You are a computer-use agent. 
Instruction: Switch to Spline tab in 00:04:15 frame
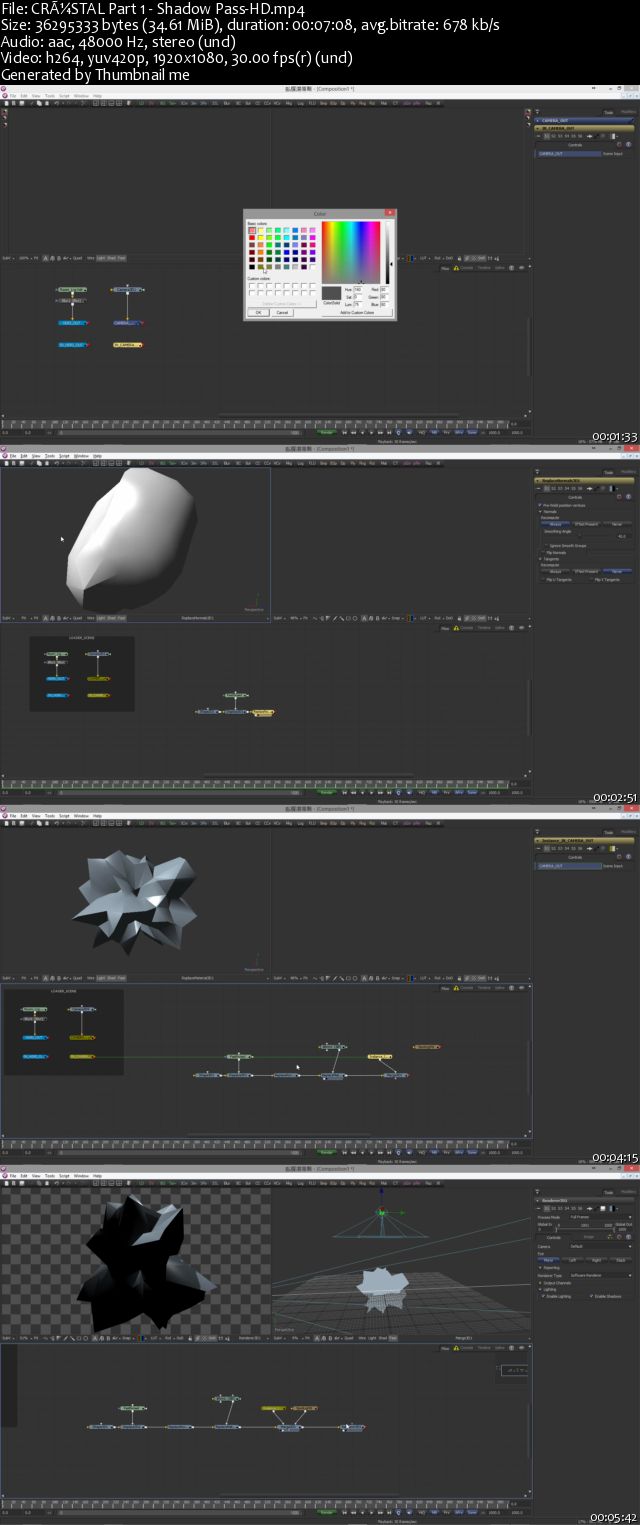(x=499, y=987)
